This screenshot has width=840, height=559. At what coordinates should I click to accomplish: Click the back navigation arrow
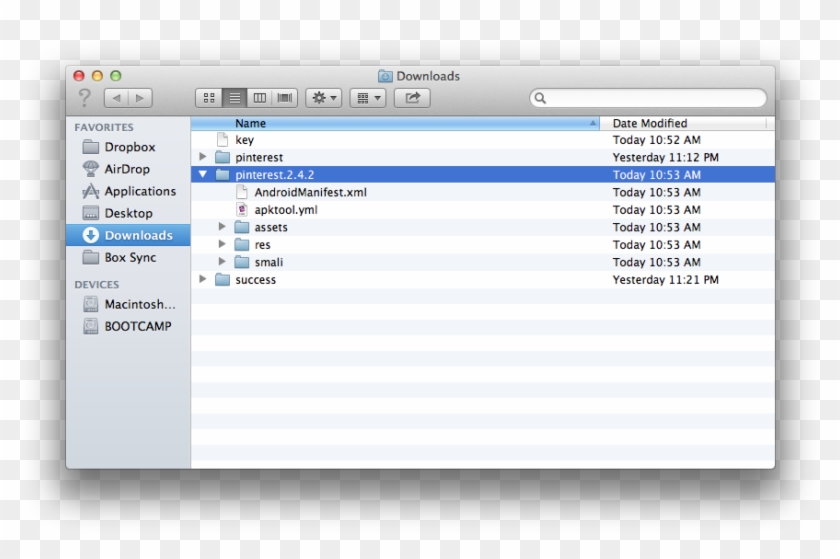tap(116, 98)
